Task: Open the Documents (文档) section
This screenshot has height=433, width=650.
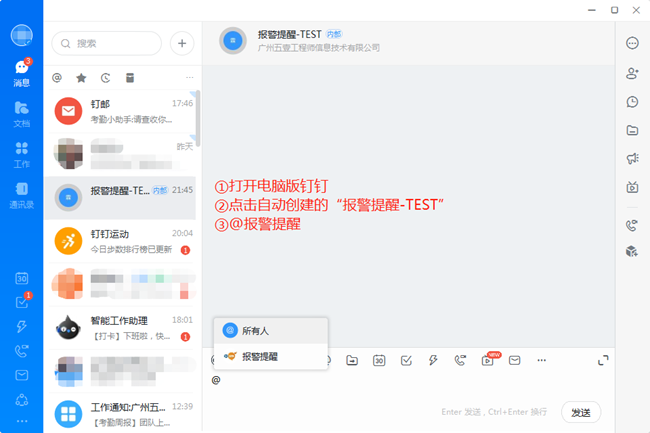Action: click(22, 114)
